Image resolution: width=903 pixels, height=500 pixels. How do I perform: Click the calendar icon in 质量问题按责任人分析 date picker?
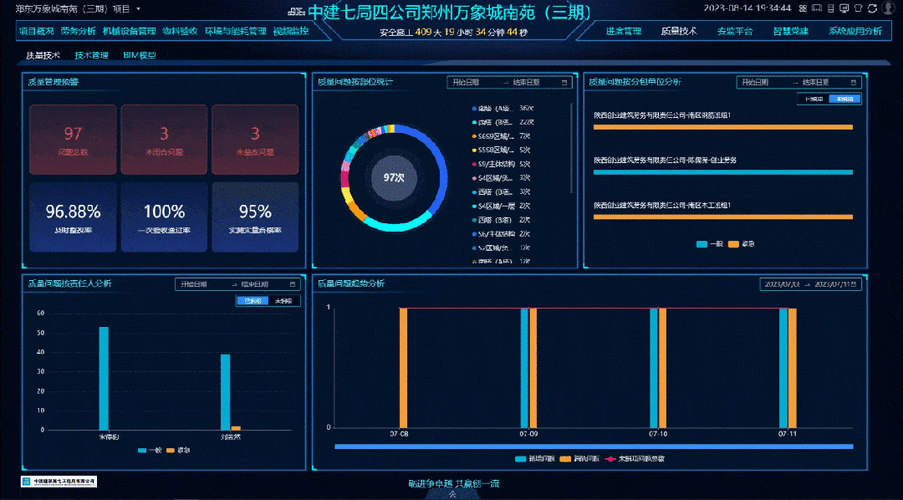click(x=293, y=285)
